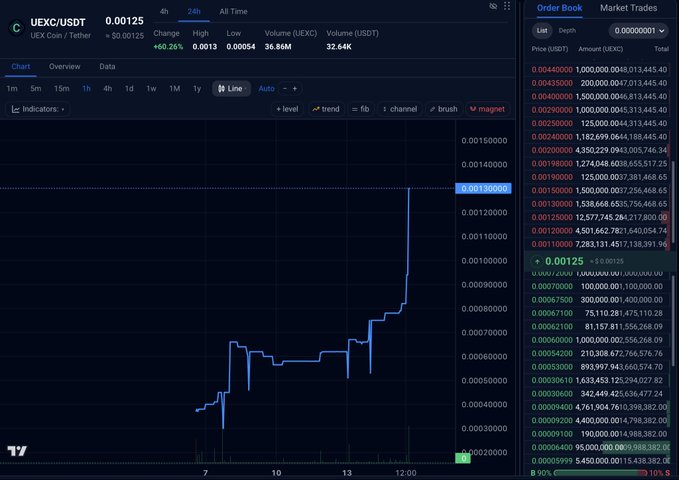Switch to Market Trades tab
This screenshot has width=679, height=480.
point(628,8)
